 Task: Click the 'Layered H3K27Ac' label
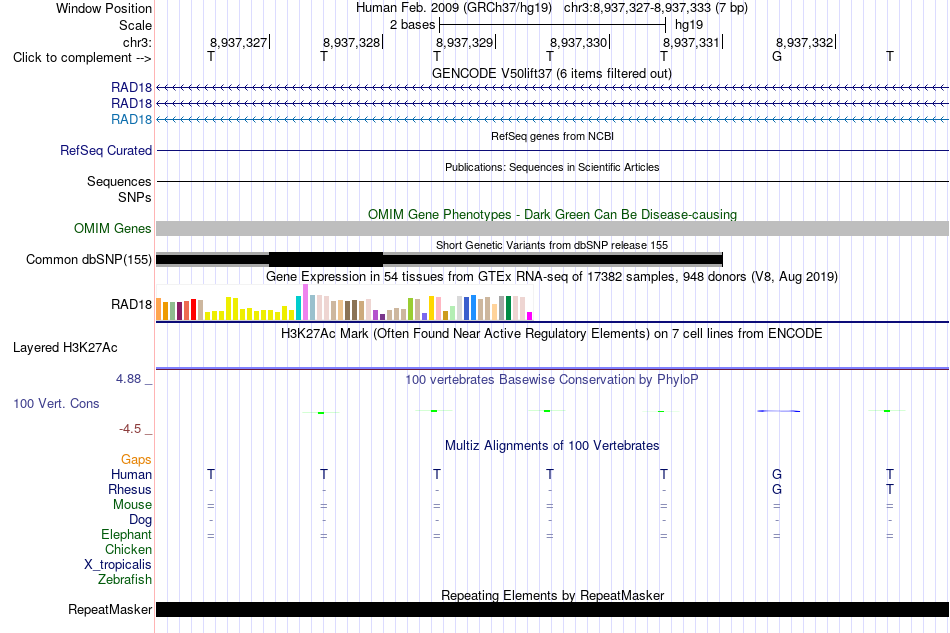coord(65,348)
